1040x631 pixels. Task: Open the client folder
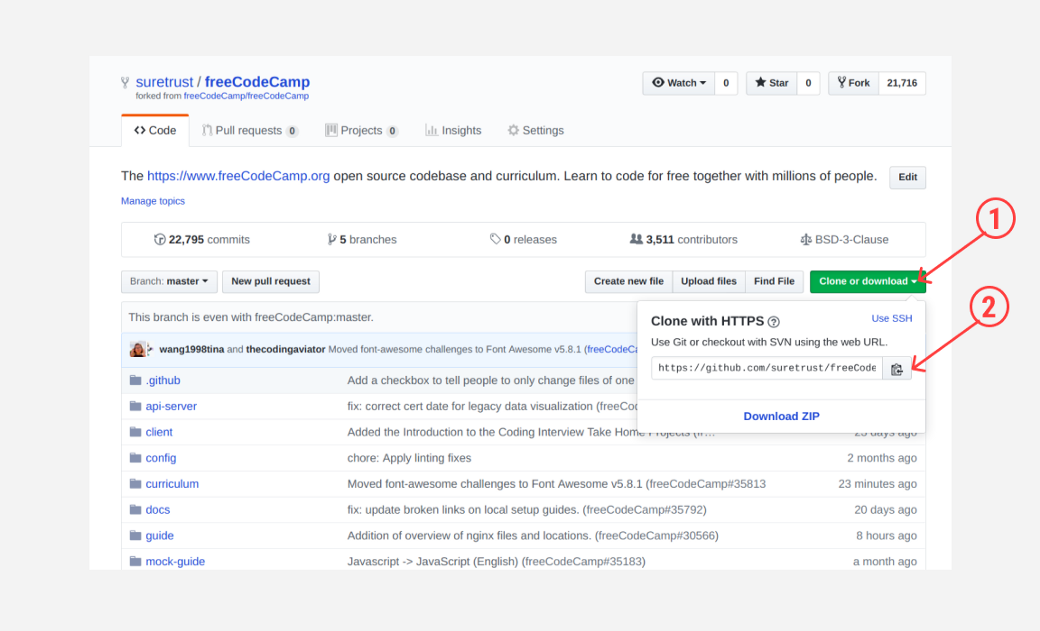click(159, 432)
